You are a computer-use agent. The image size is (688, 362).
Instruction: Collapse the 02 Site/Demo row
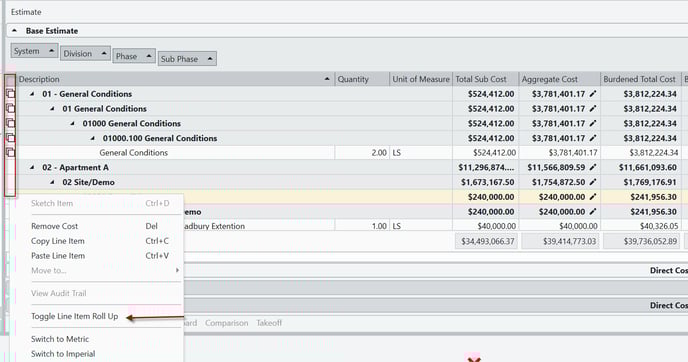click(x=52, y=182)
